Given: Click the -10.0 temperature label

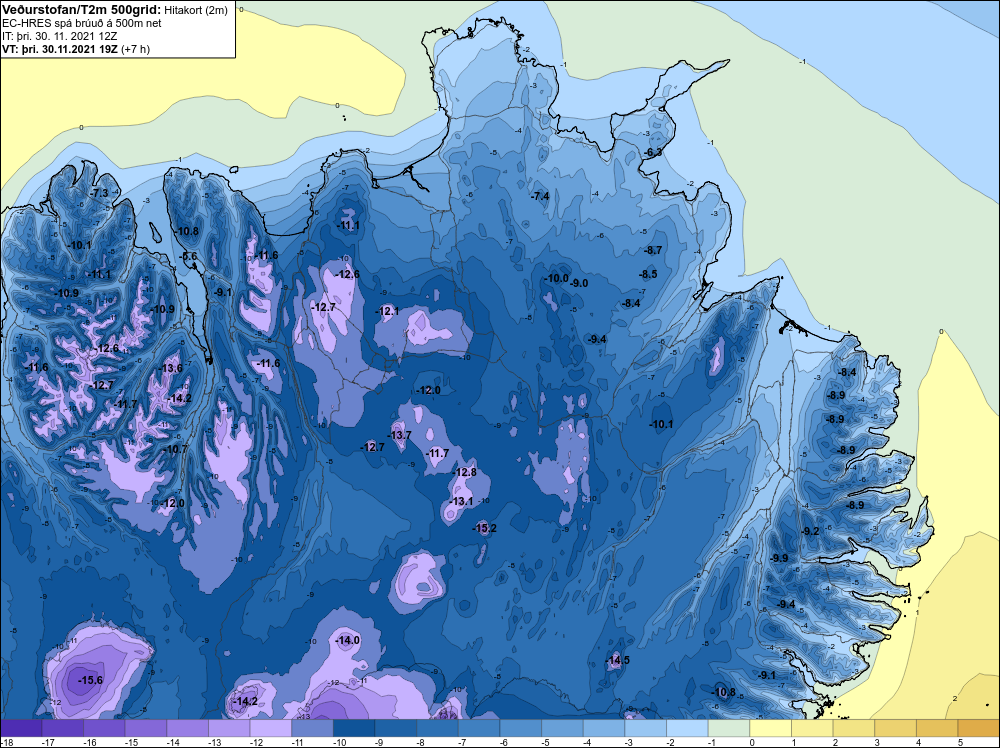Looking at the screenshot, I should pyautogui.click(x=556, y=279).
